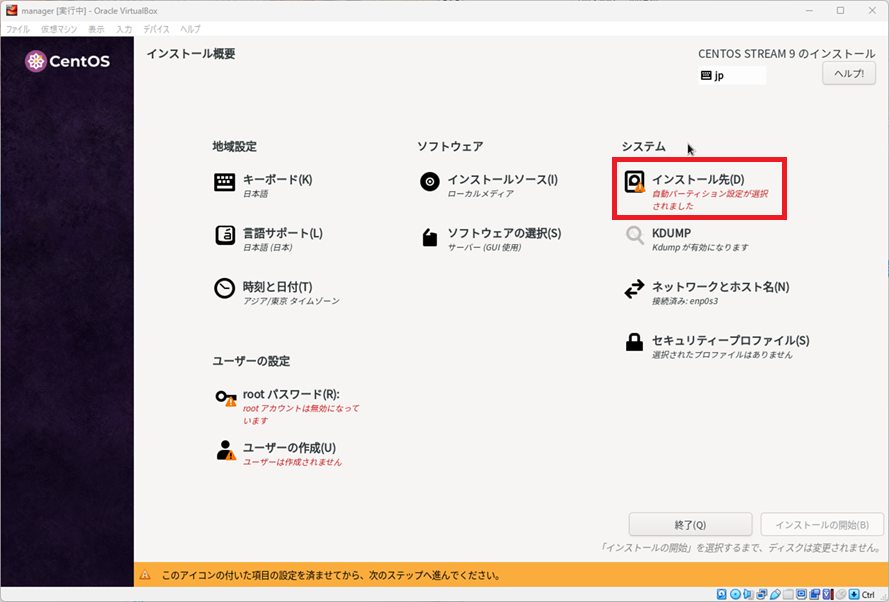Open the Keyboard (K) settings icon
889x602 pixels.
225,182
